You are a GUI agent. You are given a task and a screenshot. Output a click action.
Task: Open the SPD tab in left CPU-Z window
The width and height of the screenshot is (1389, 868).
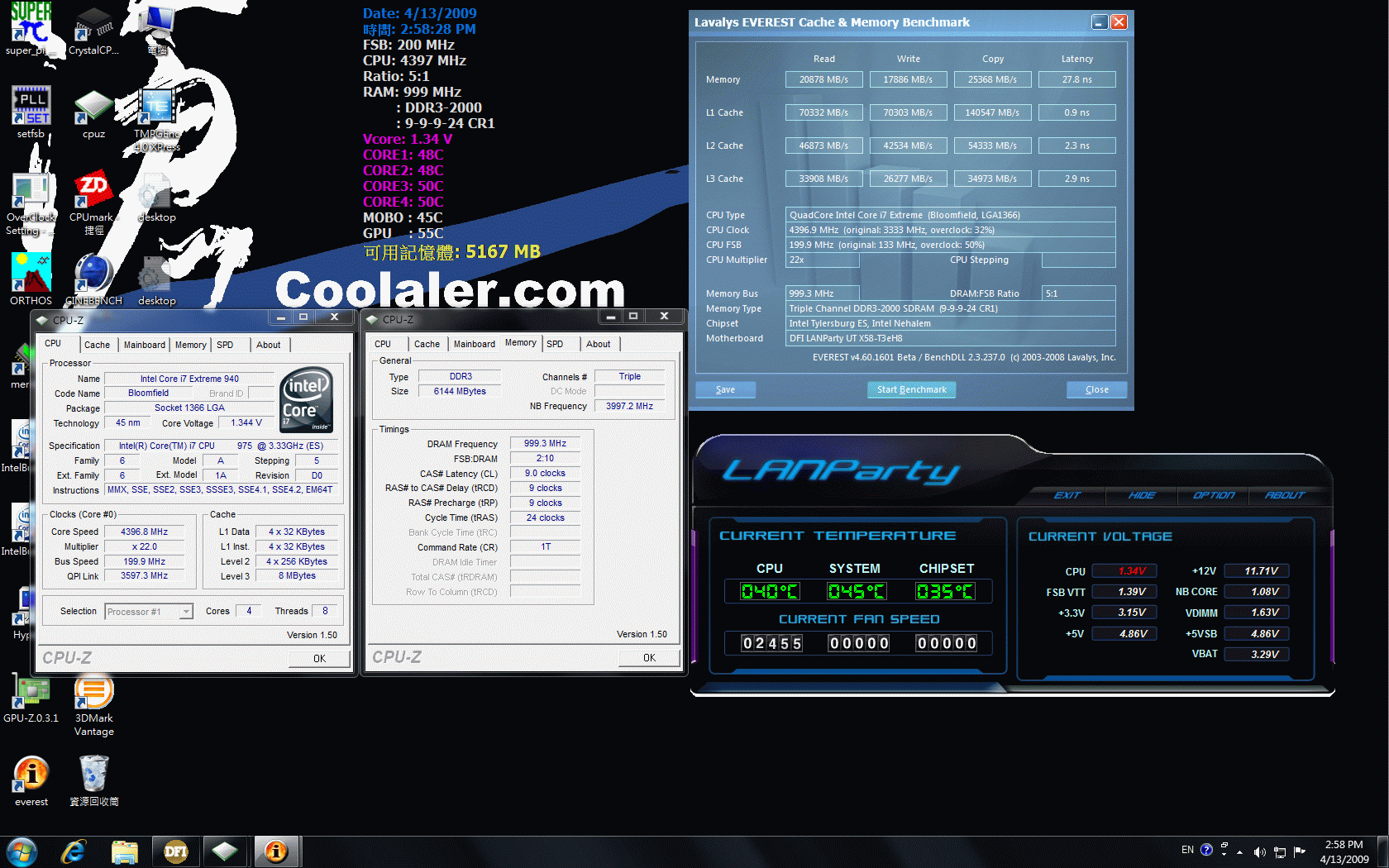point(225,345)
